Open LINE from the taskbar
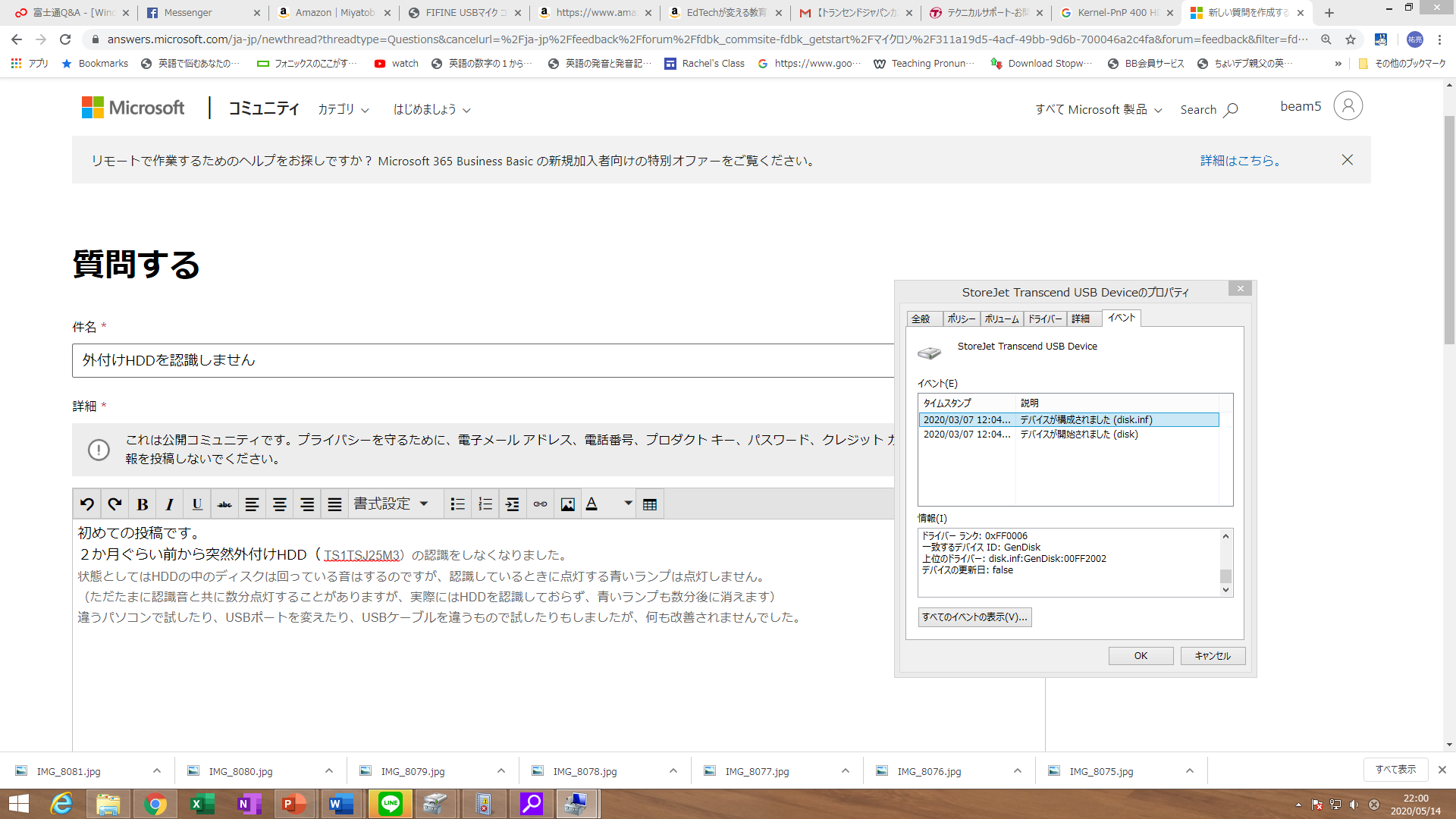Viewport: 1456px width, 819px height. coord(389,803)
